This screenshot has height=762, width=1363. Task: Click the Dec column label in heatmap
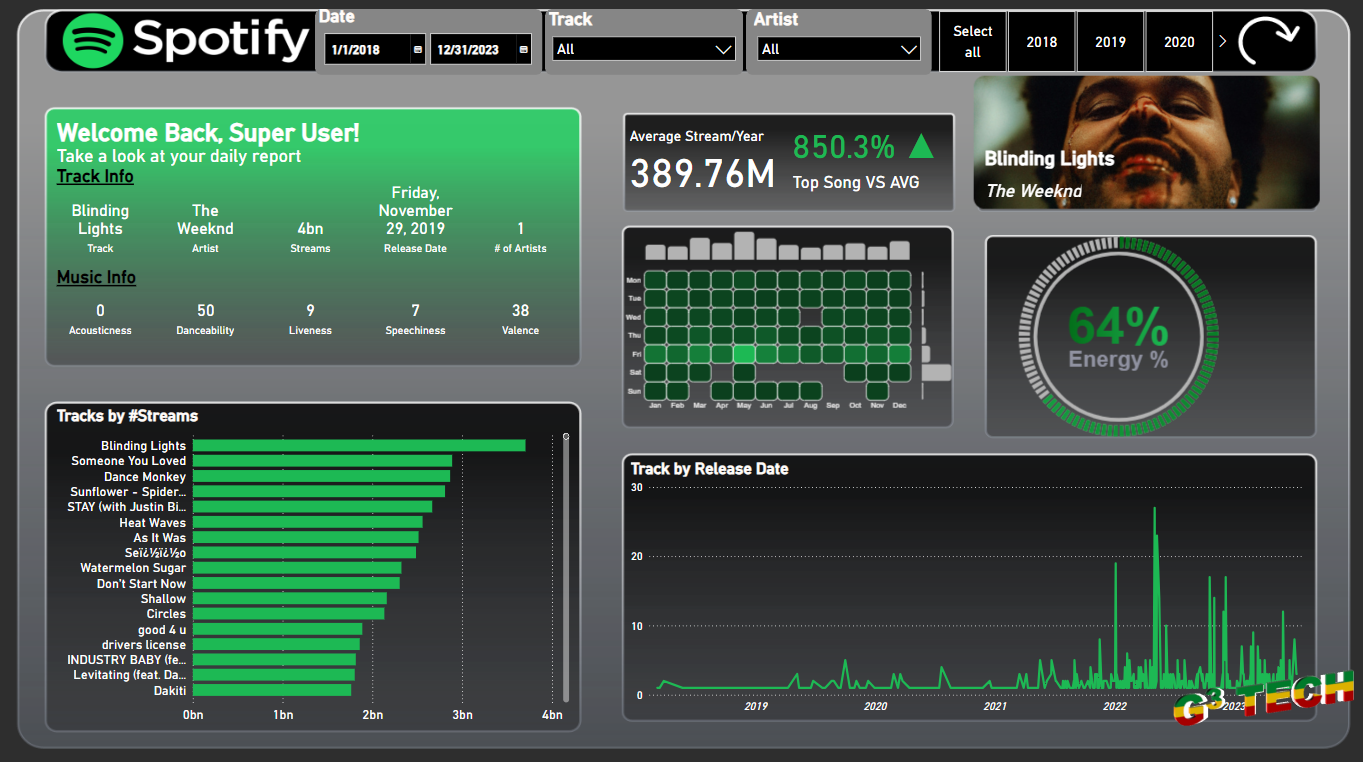(x=899, y=405)
